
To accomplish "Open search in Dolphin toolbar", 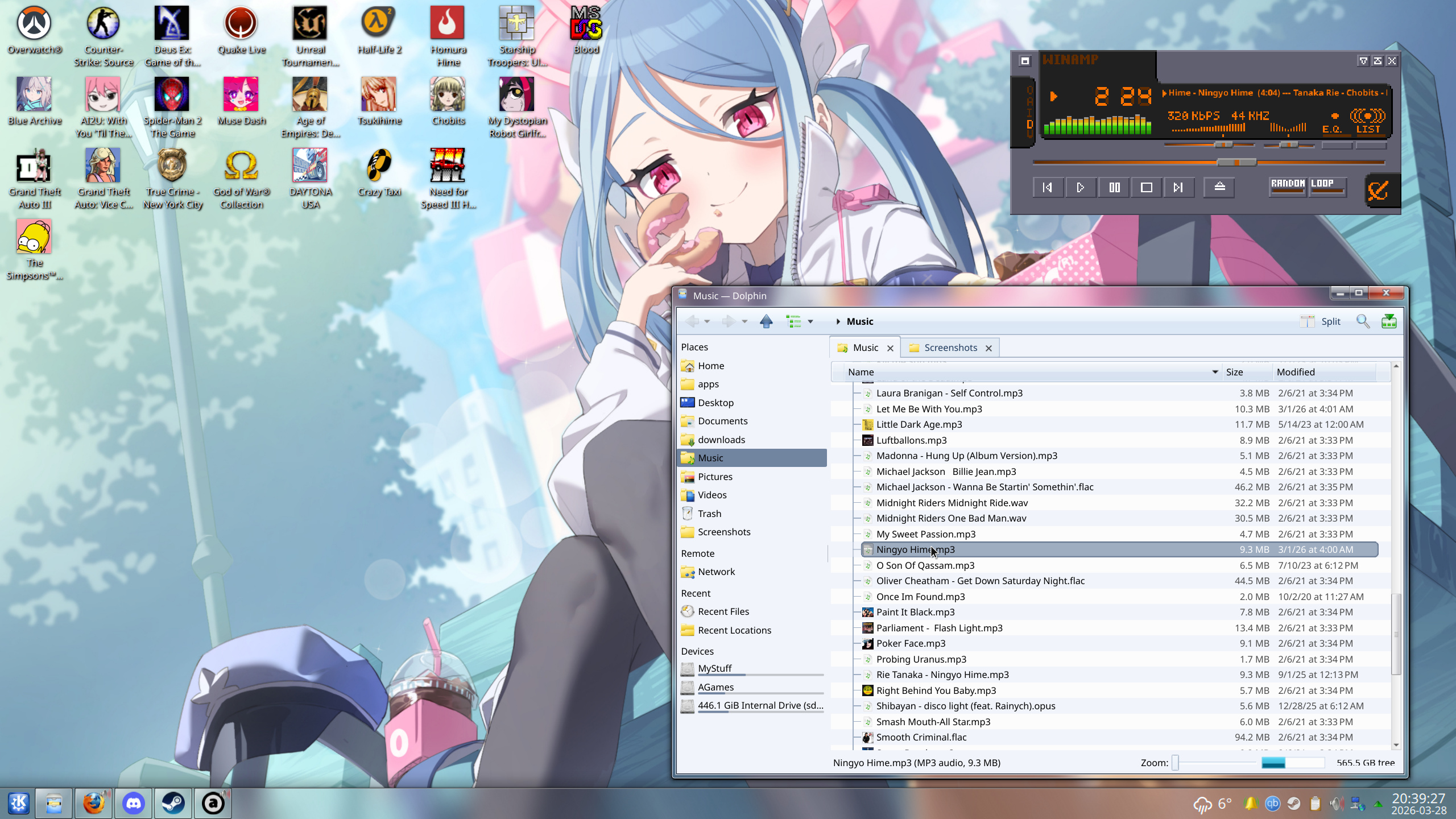I will pos(1363,321).
